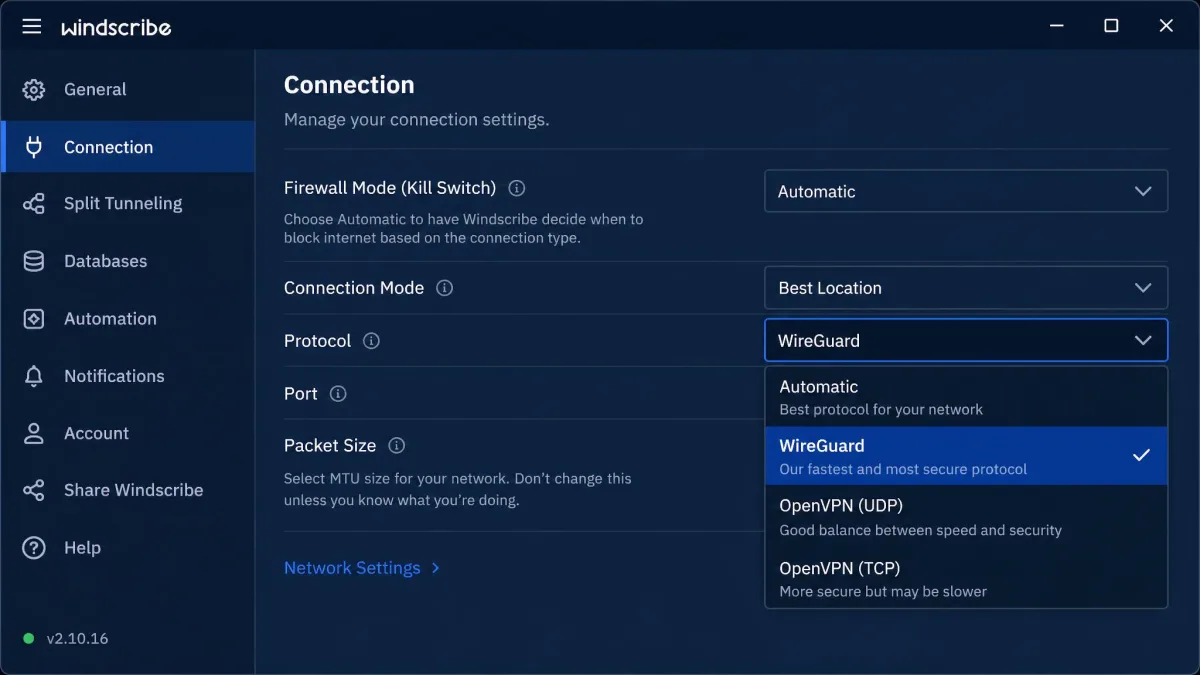
Task: Go to Split Tunneling tab
Action: (128, 204)
